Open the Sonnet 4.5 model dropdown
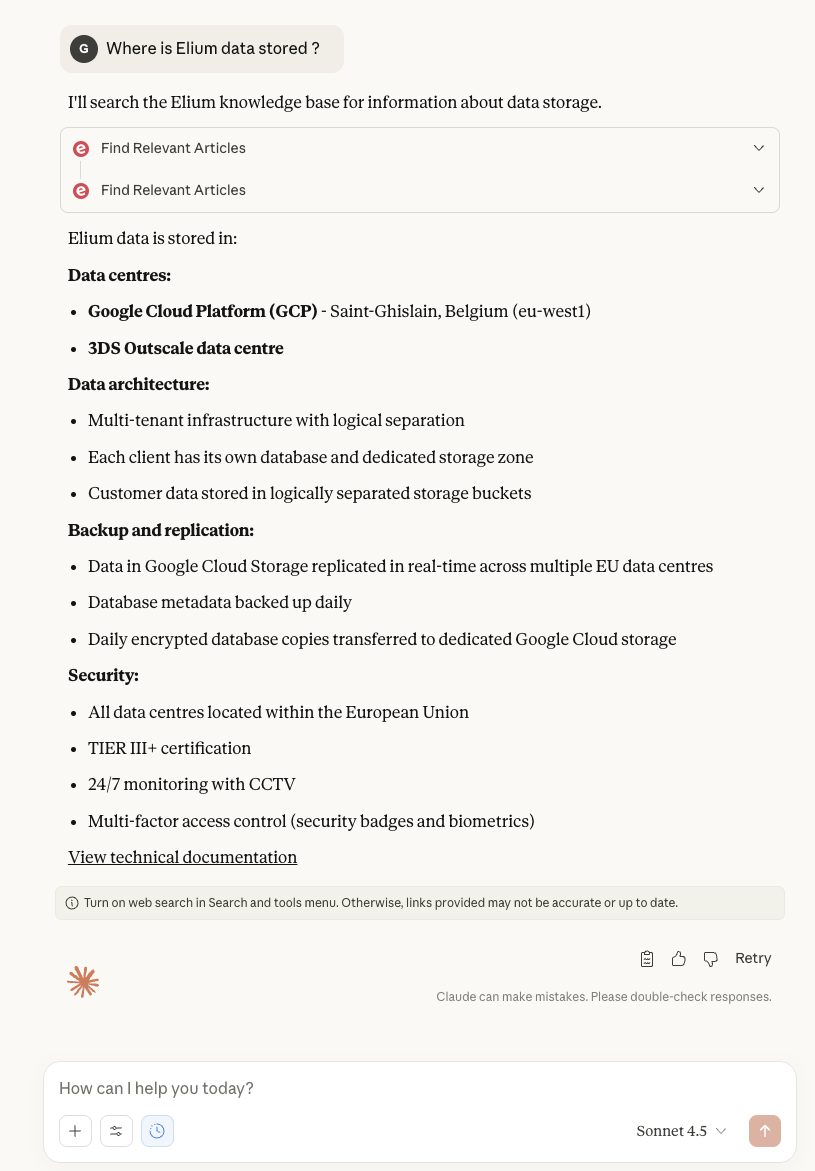Viewport: 815px width, 1171px height. coord(681,1131)
